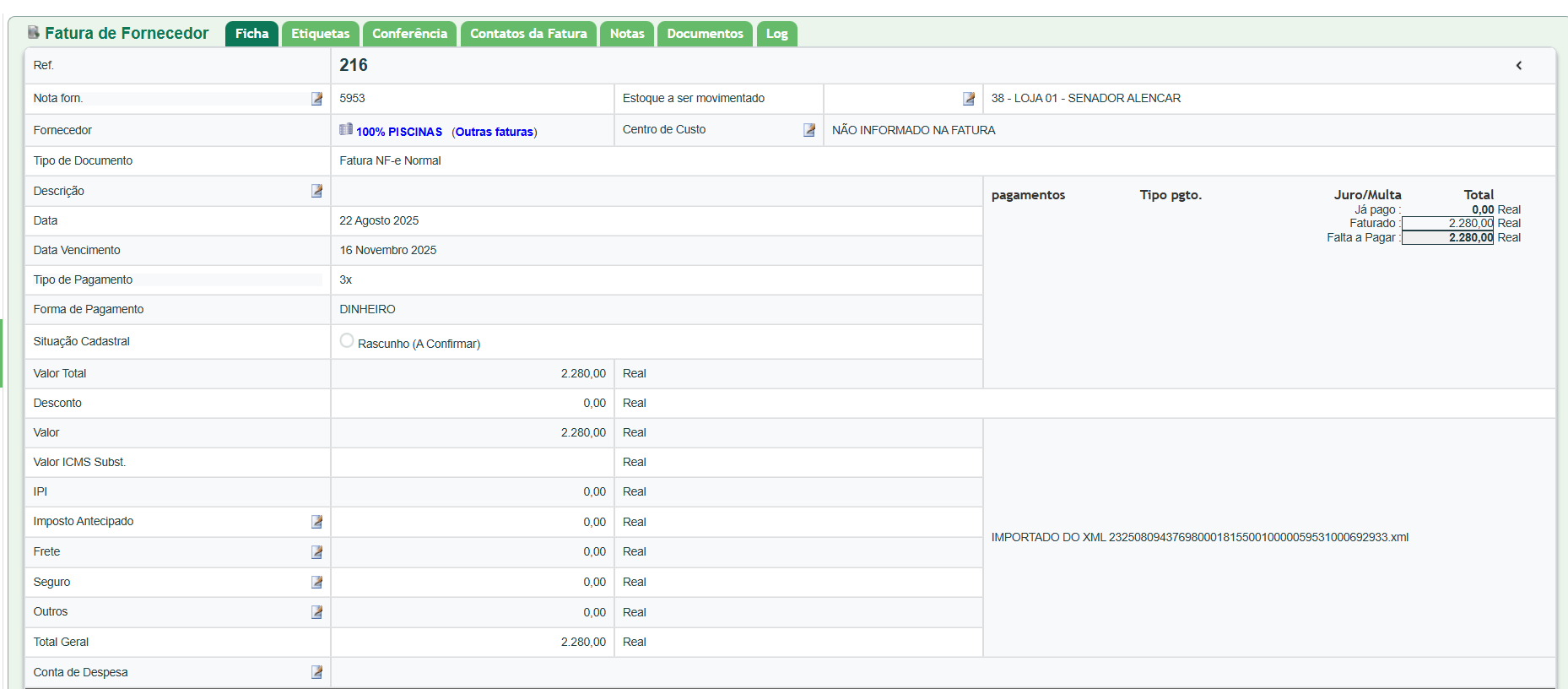Click the IMPORTADO DO XML file note
Viewport: 1568px width, 689px height.
1199,537
